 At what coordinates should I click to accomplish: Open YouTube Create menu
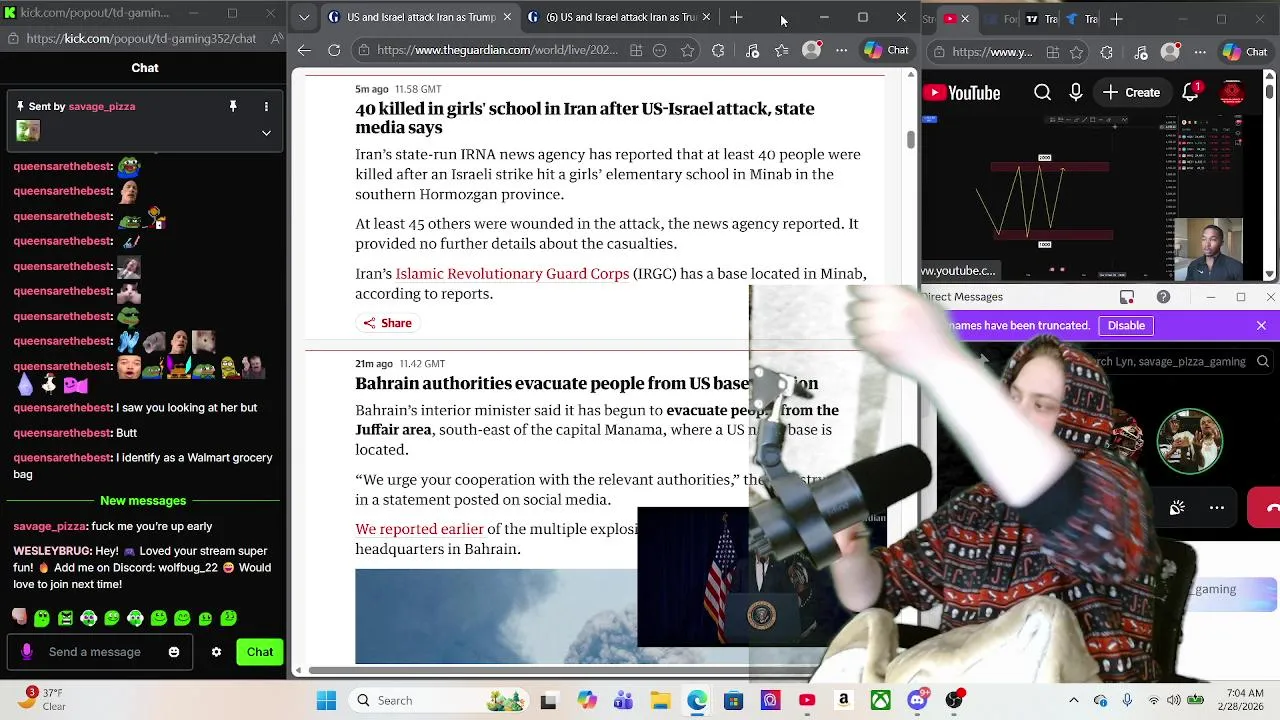pos(1132,92)
